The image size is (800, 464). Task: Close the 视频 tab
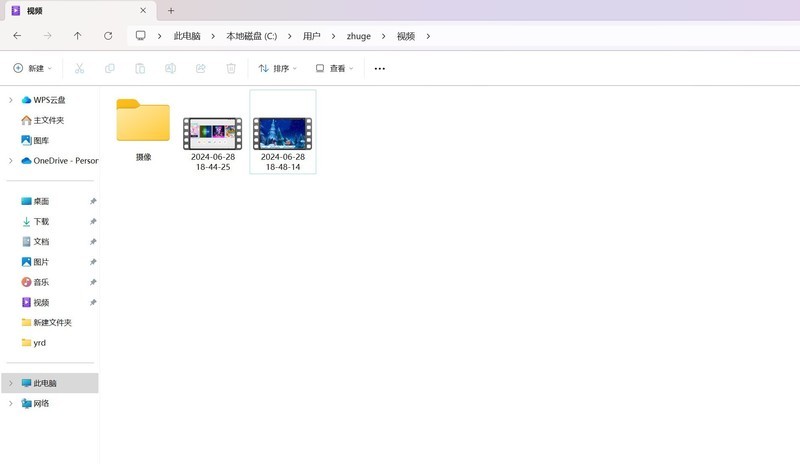click(143, 10)
